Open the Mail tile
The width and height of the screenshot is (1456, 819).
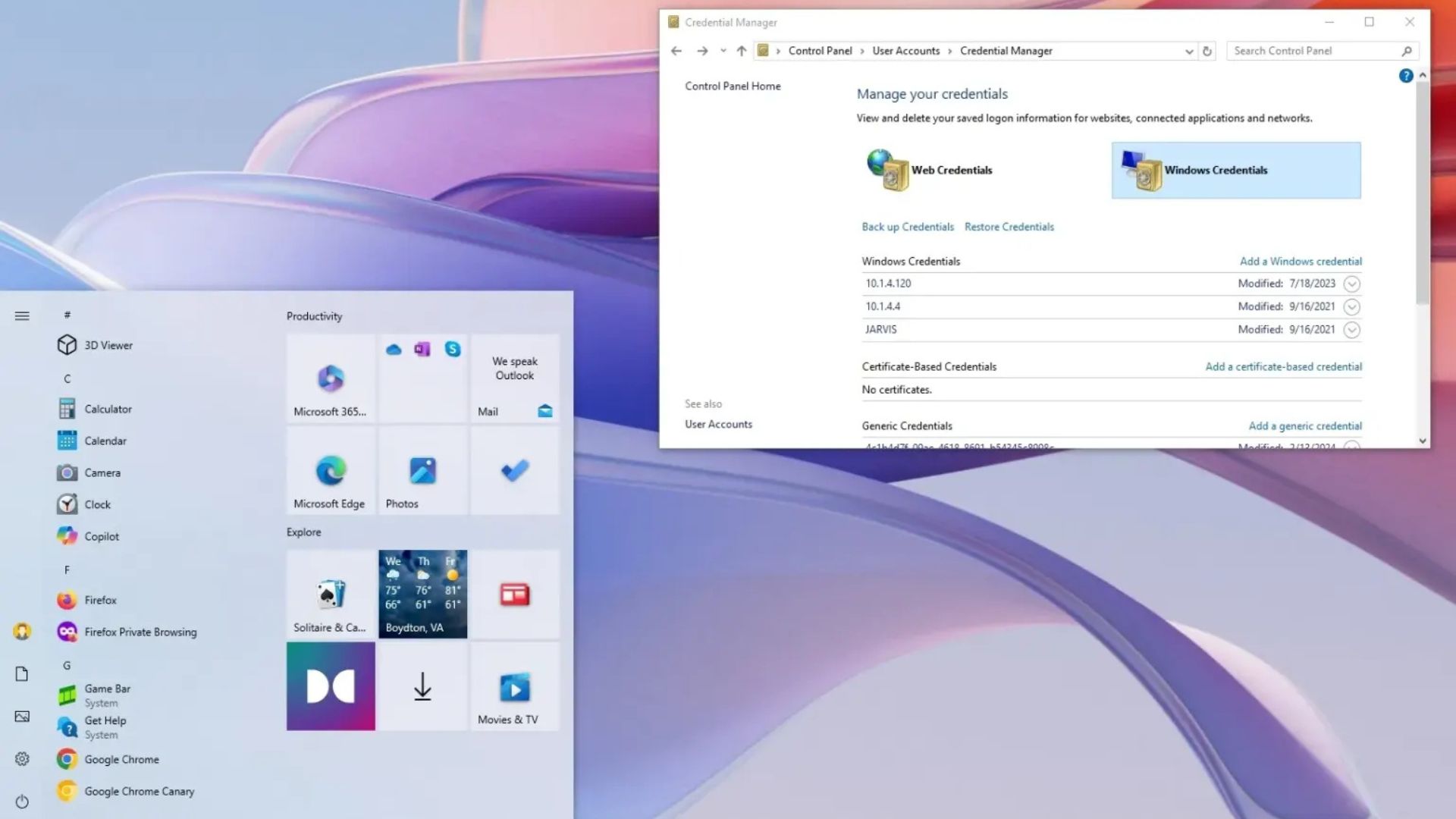coord(515,379)
